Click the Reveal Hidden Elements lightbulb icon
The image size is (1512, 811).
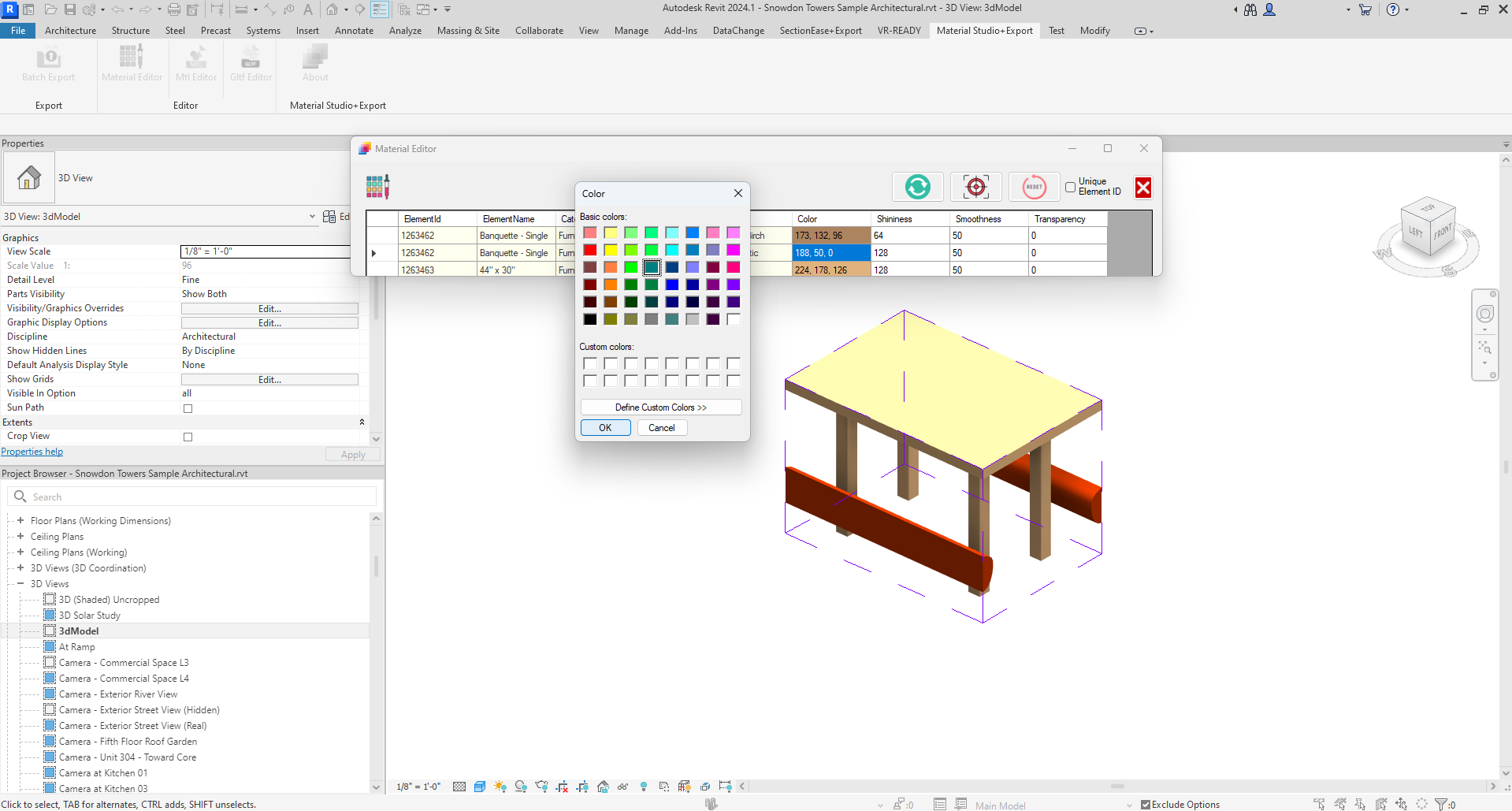pos(644,787)
